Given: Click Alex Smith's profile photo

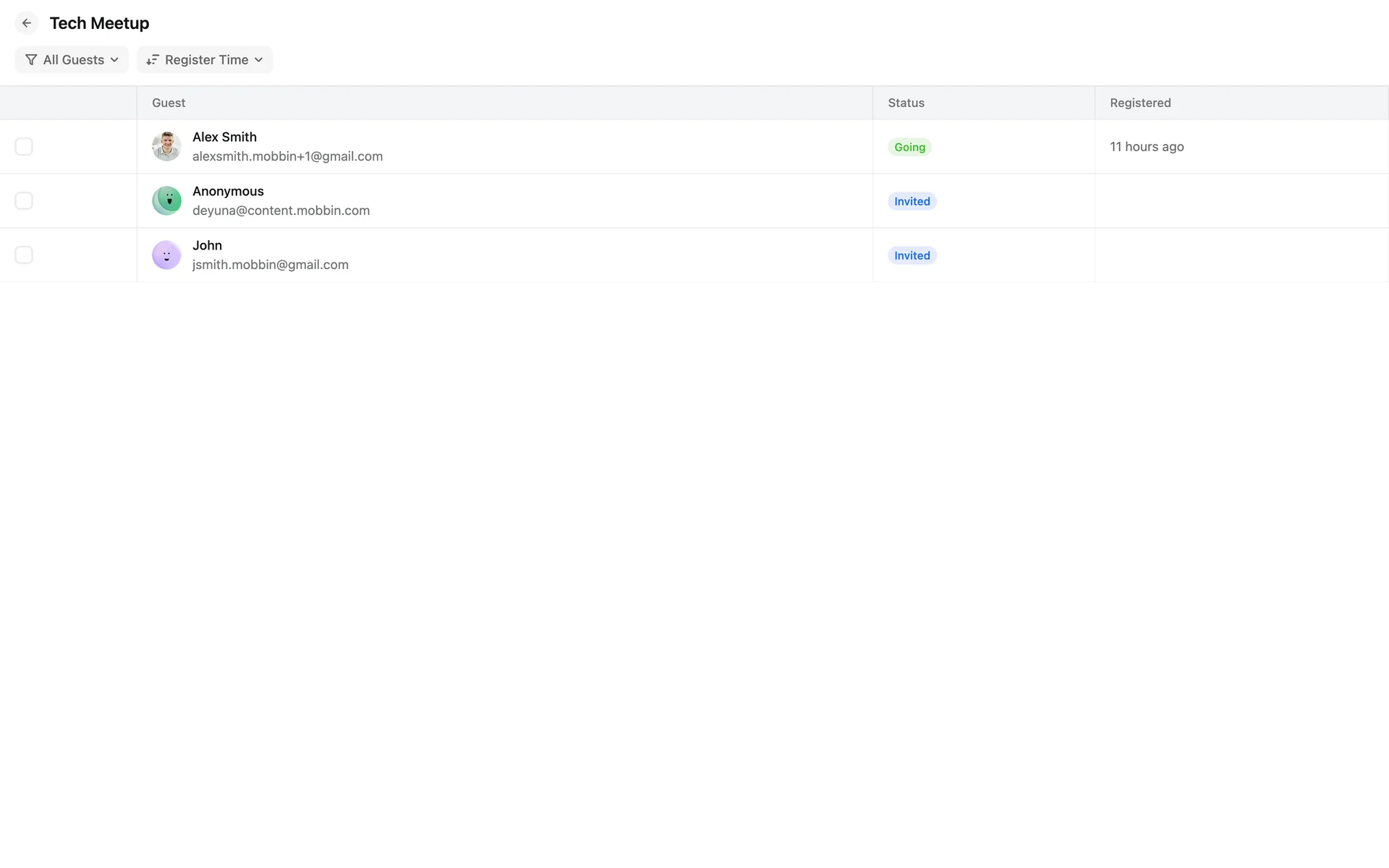Looking at the screenshot, I should click(166, 146).
